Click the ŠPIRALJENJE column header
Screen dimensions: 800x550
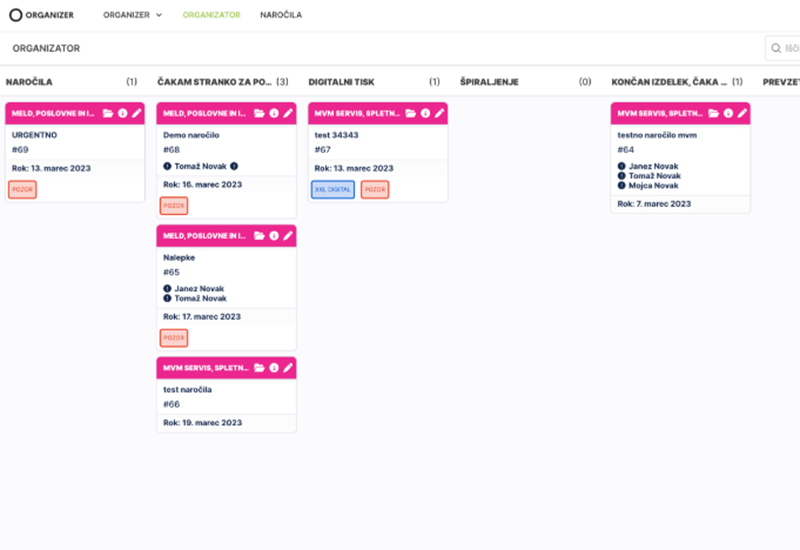494,81
